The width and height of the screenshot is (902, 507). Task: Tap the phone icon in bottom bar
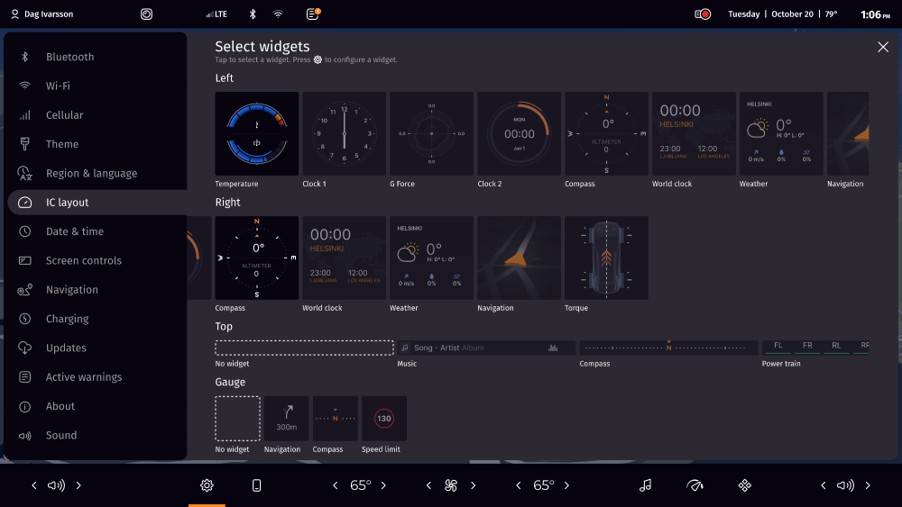pyautogui.click(x=256, y=486)
